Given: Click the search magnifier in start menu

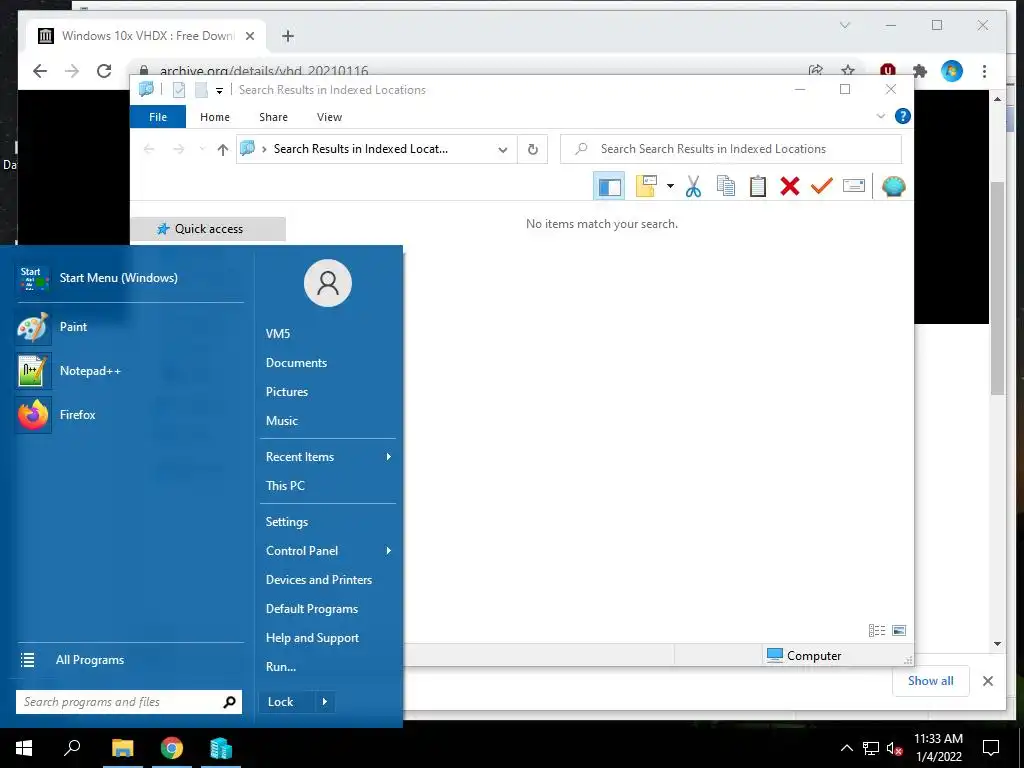Looking at the screenshot, I should click(229, 702).
